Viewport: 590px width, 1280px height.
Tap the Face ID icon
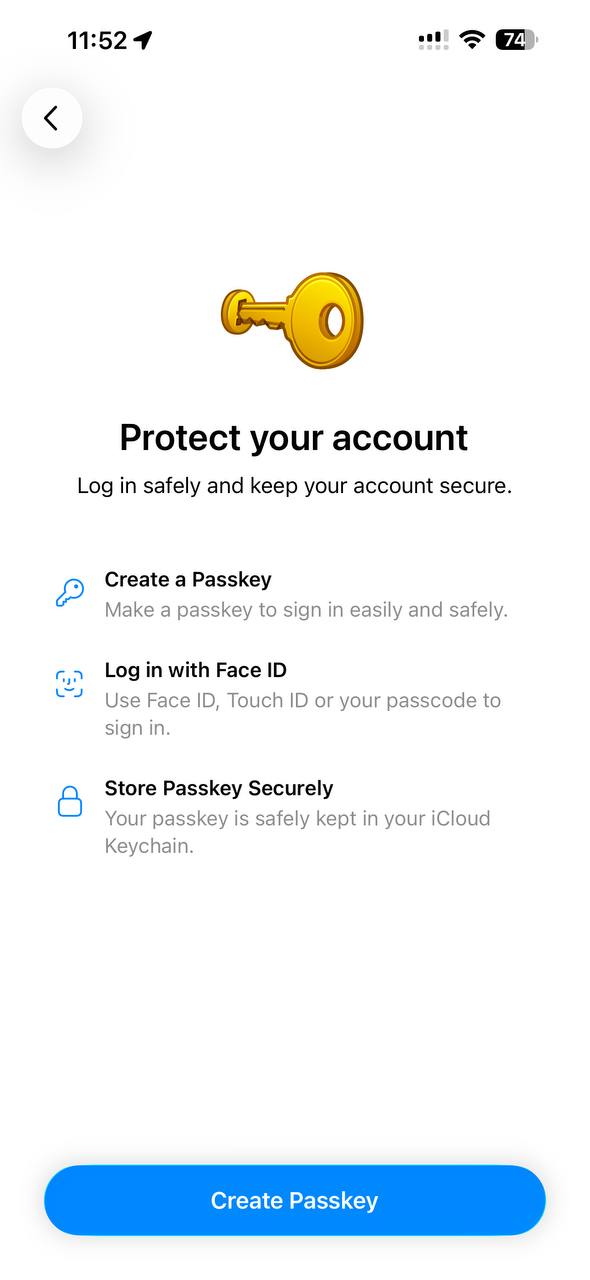click(x=69, y=684)
